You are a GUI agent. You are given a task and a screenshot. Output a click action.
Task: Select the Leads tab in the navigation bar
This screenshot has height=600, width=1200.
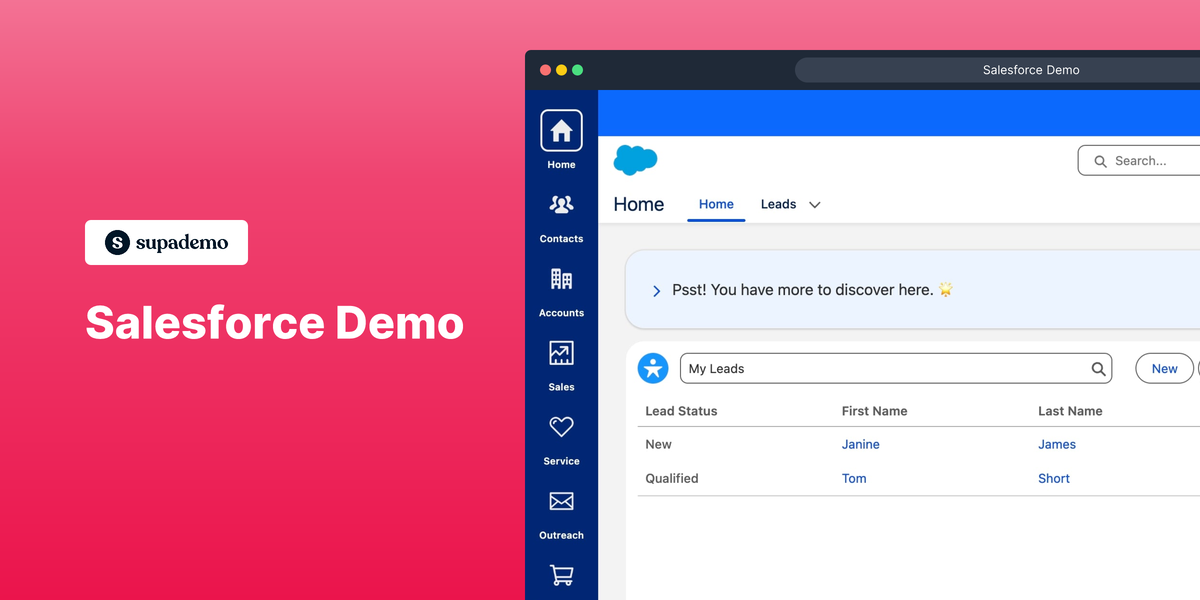coord(778,204)
